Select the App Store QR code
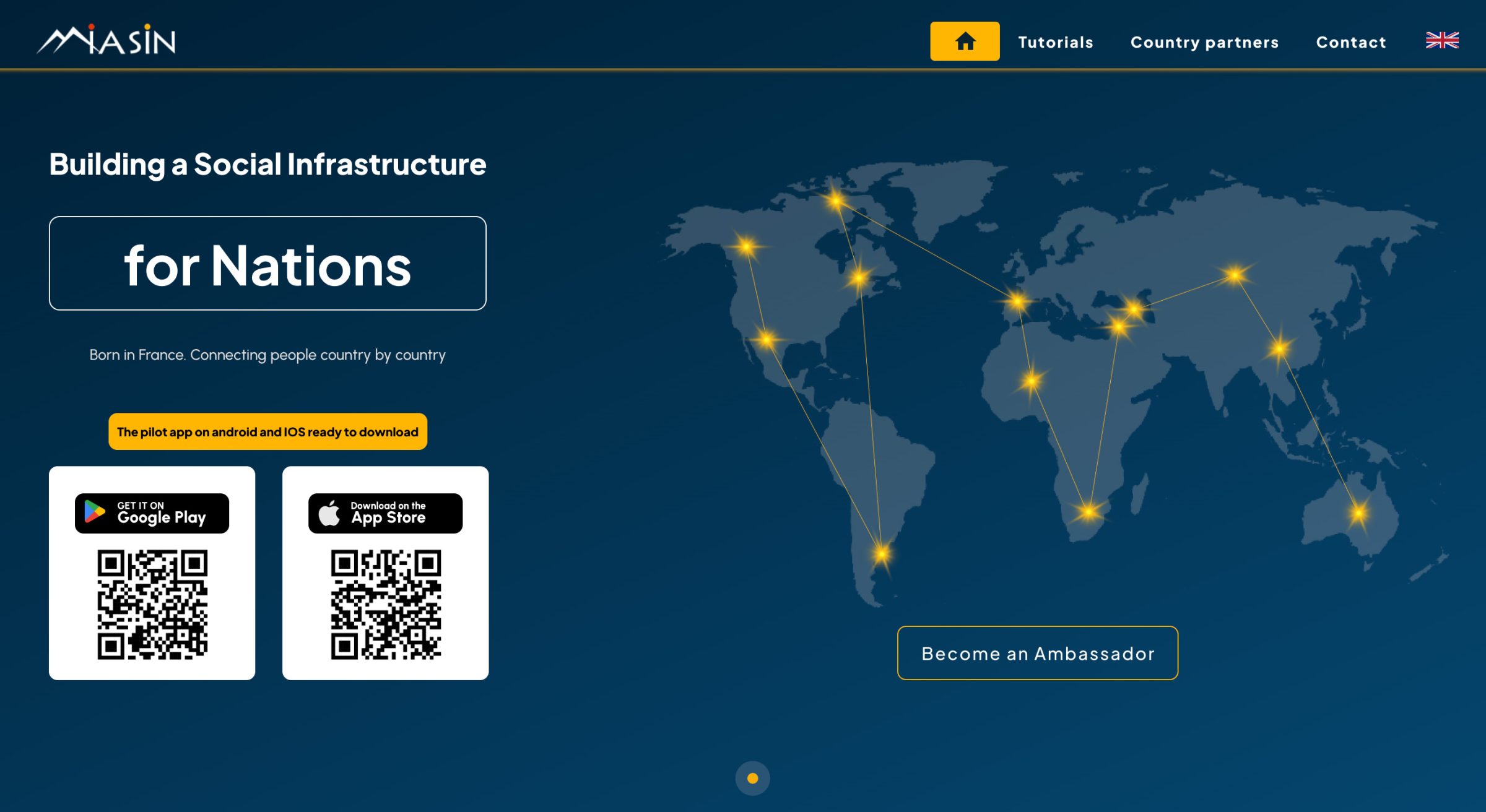 pyautogui.click(x=386, y=604)
